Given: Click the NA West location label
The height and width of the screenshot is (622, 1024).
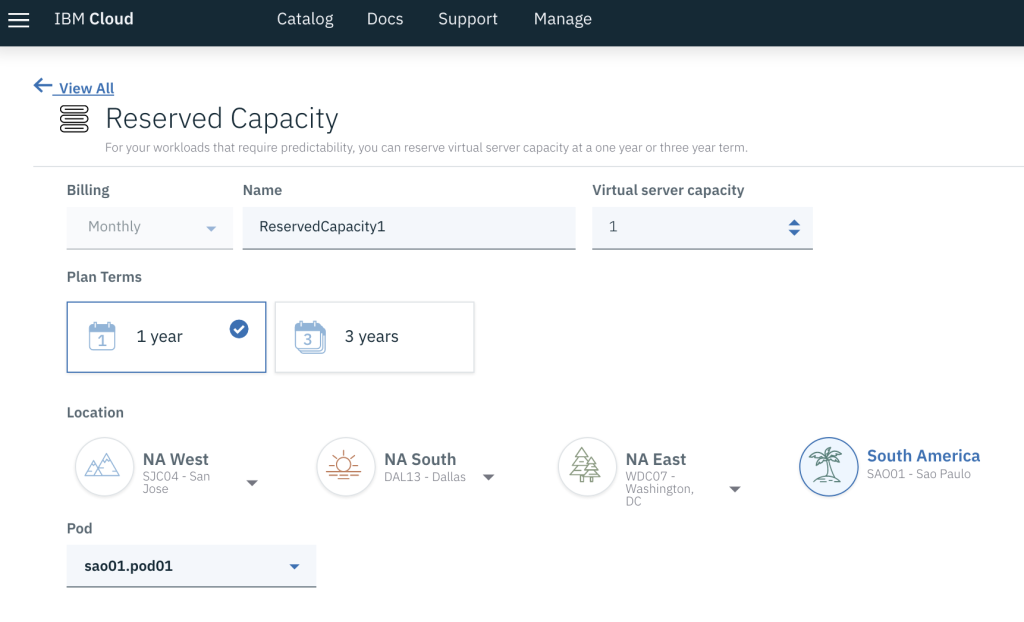Looking at the screenshot, I should pos(176,459).
